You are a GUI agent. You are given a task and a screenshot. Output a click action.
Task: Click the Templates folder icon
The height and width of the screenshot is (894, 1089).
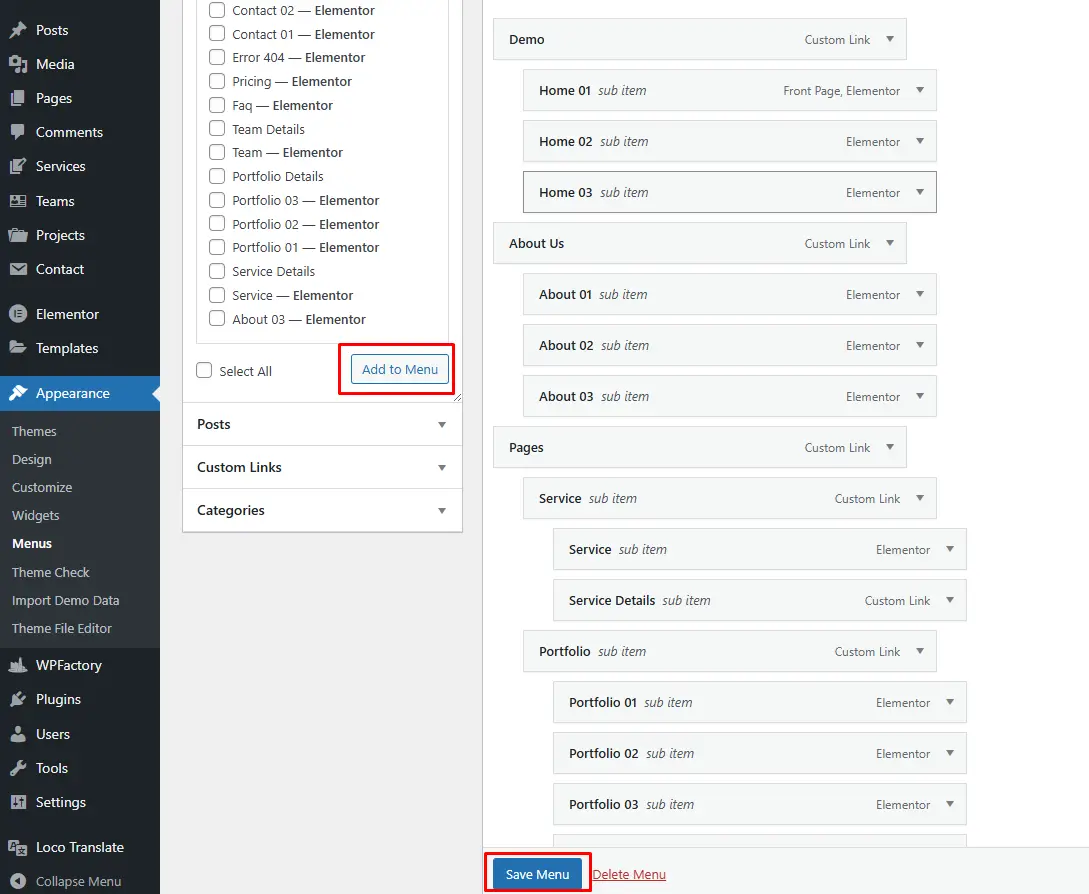coord(18,348)
